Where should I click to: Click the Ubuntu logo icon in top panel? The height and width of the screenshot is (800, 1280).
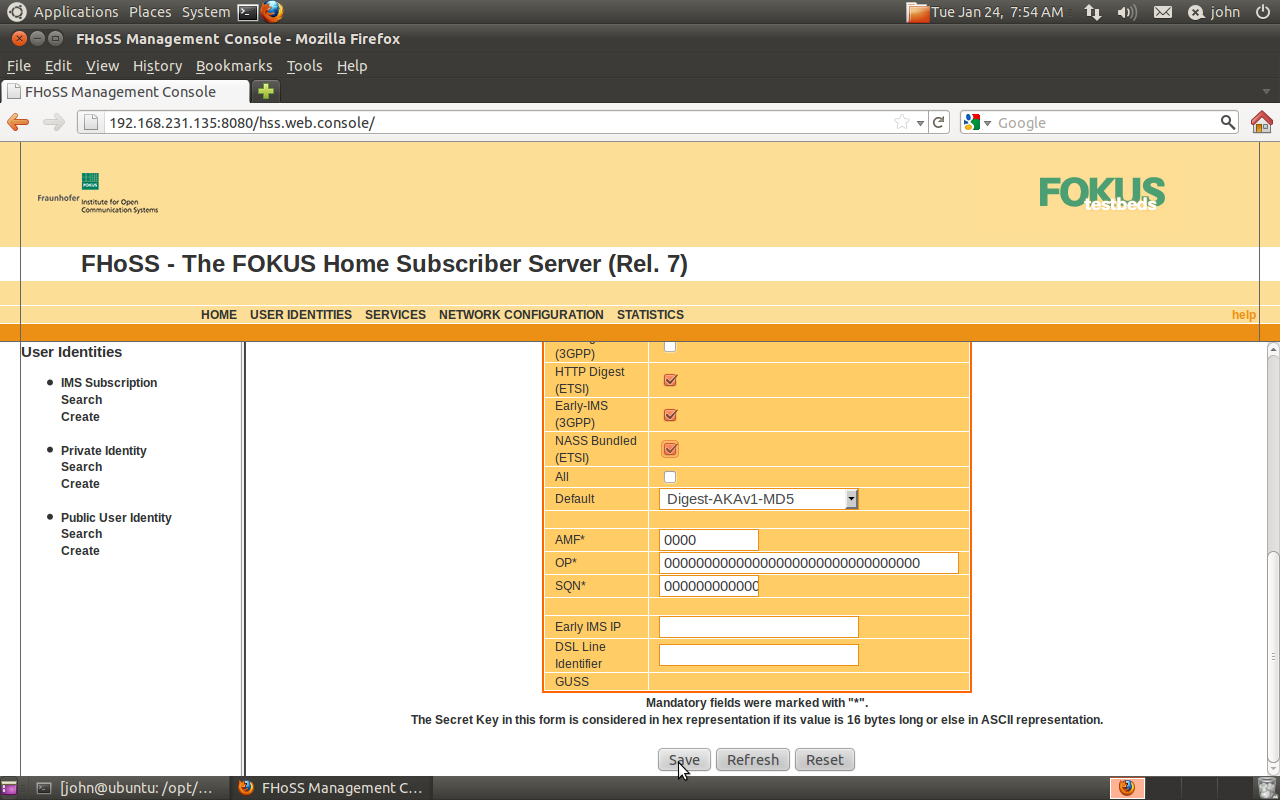[17, 12]
